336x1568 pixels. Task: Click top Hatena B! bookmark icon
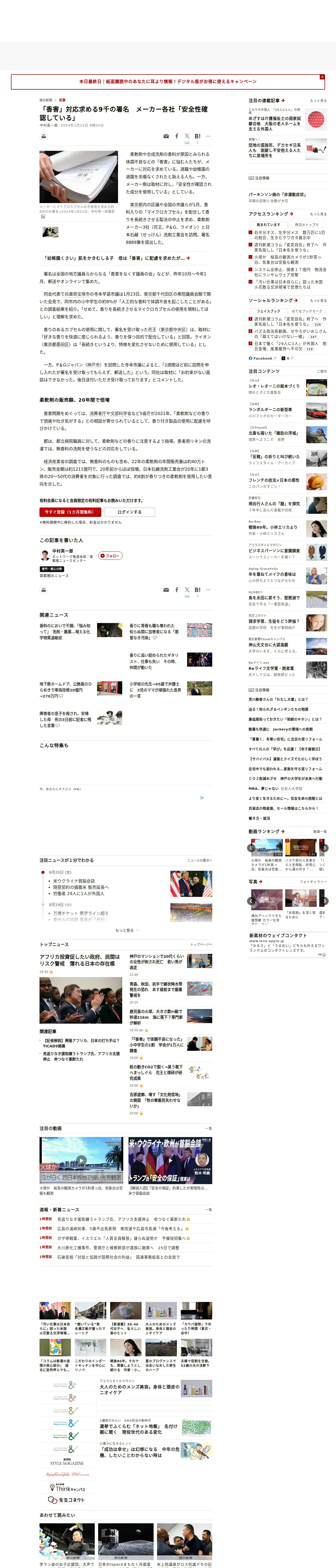[x=198, y=136]
